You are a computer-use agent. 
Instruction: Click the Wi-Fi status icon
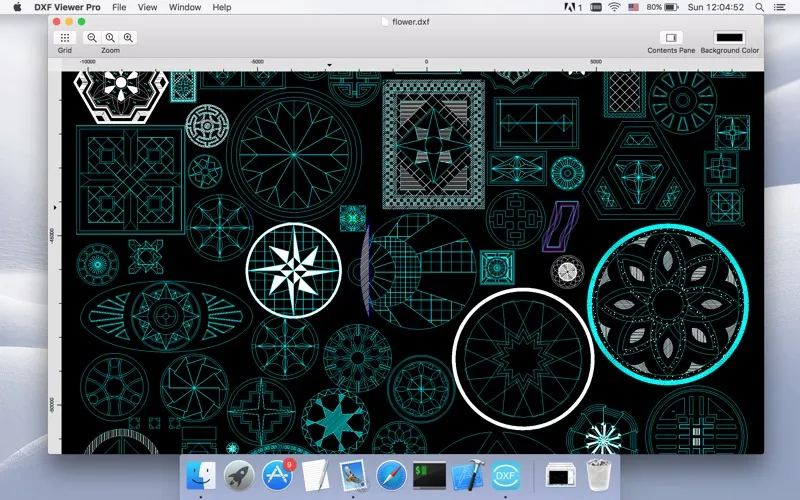point(614,7)
